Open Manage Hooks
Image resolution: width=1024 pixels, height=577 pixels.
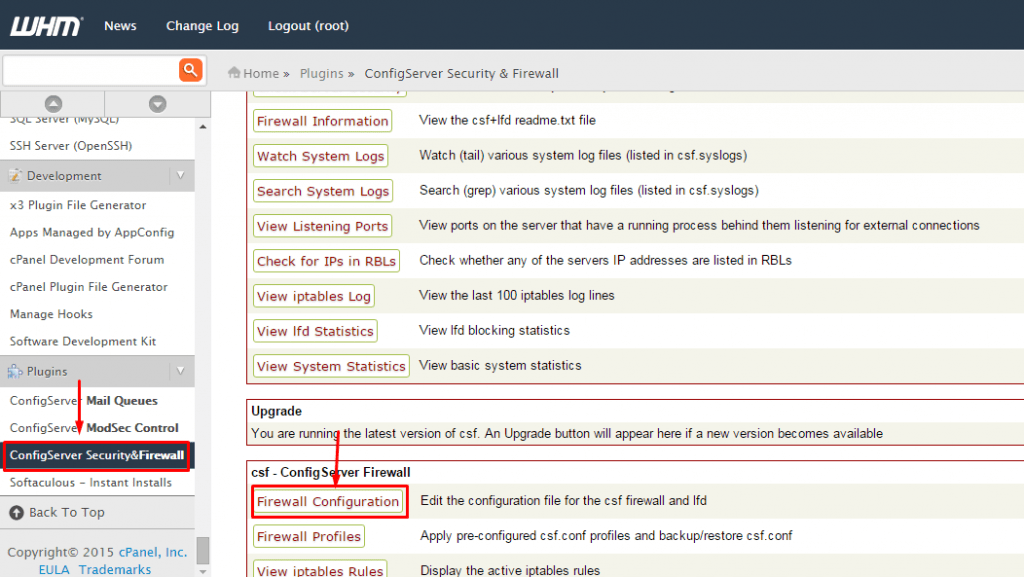(x=51, y=314)
